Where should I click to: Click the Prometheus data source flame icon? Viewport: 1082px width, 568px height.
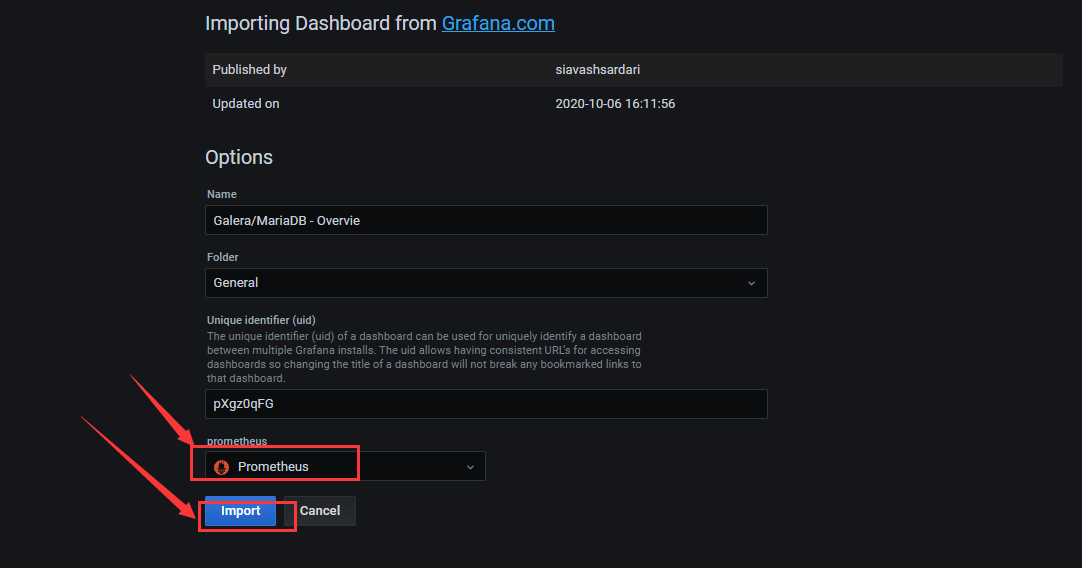click(222, 467)
